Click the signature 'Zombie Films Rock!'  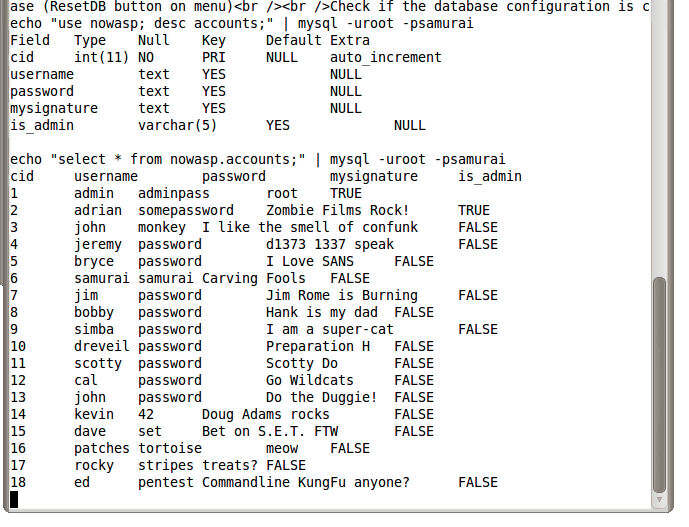[338, 210]
